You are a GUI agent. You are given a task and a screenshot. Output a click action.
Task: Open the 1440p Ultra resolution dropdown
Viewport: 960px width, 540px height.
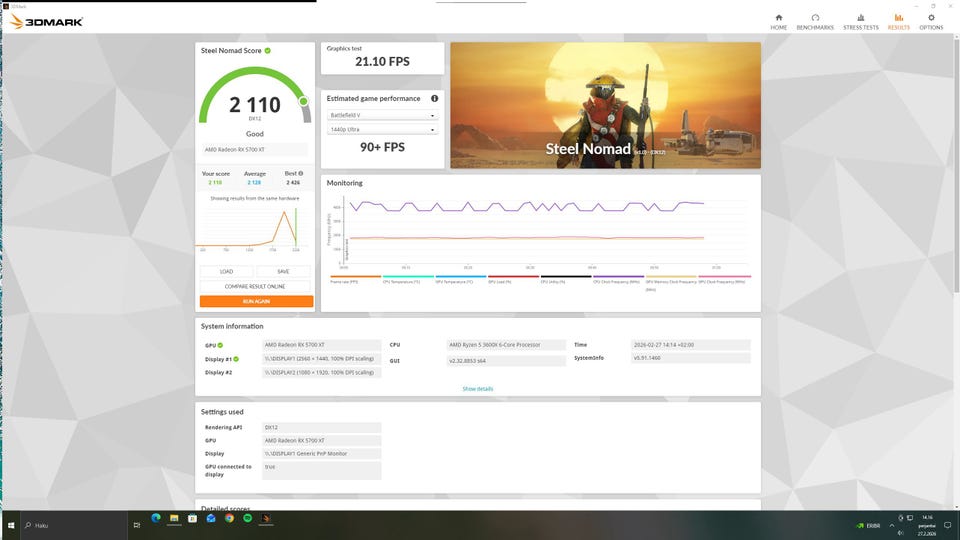pos(382,129)
